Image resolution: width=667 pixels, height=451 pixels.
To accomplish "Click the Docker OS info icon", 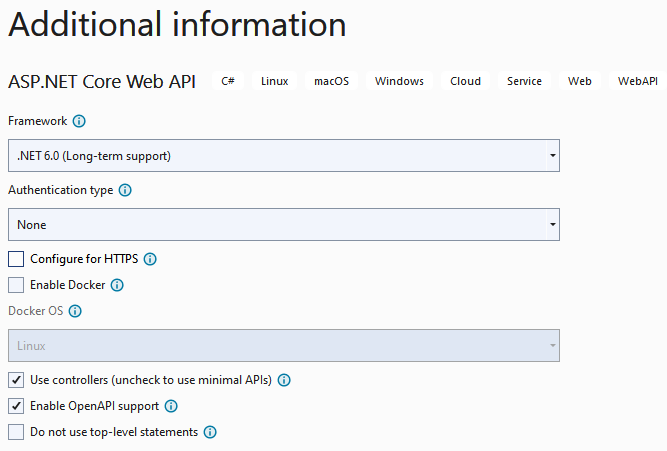I will pos(75,311).
